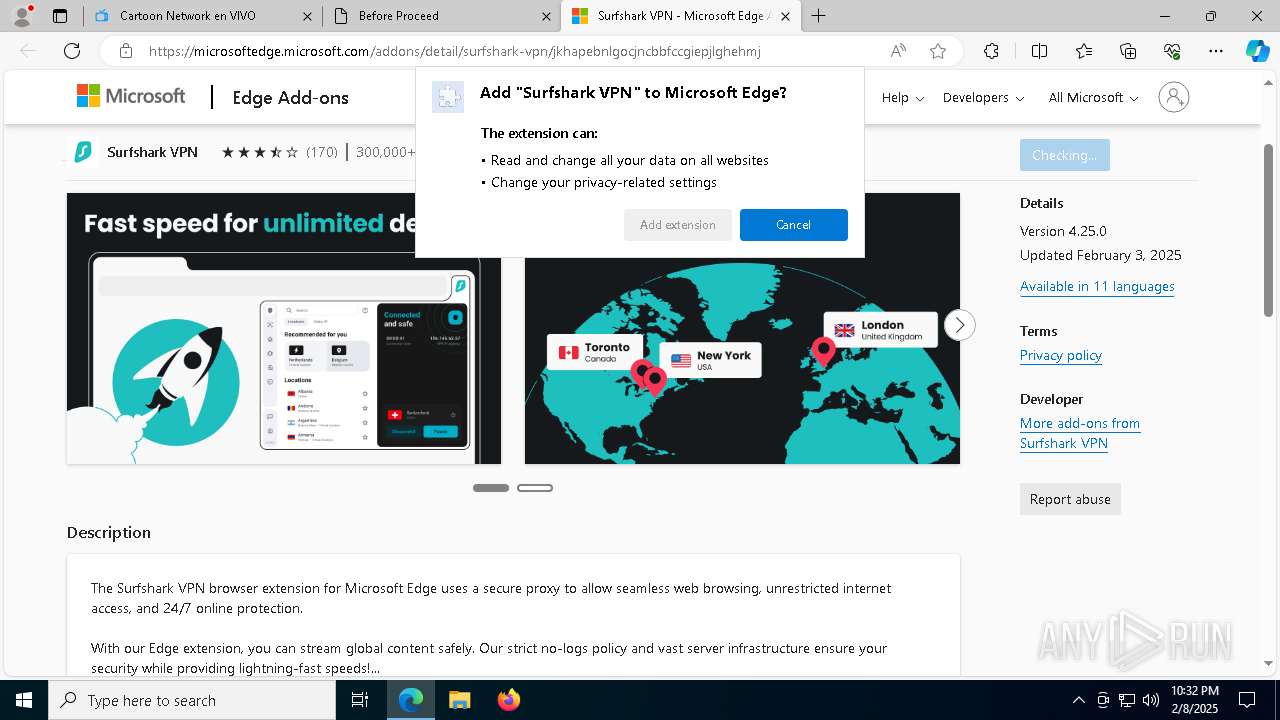
Task: Click the padlock site information icon
Action: coord(126,51)
